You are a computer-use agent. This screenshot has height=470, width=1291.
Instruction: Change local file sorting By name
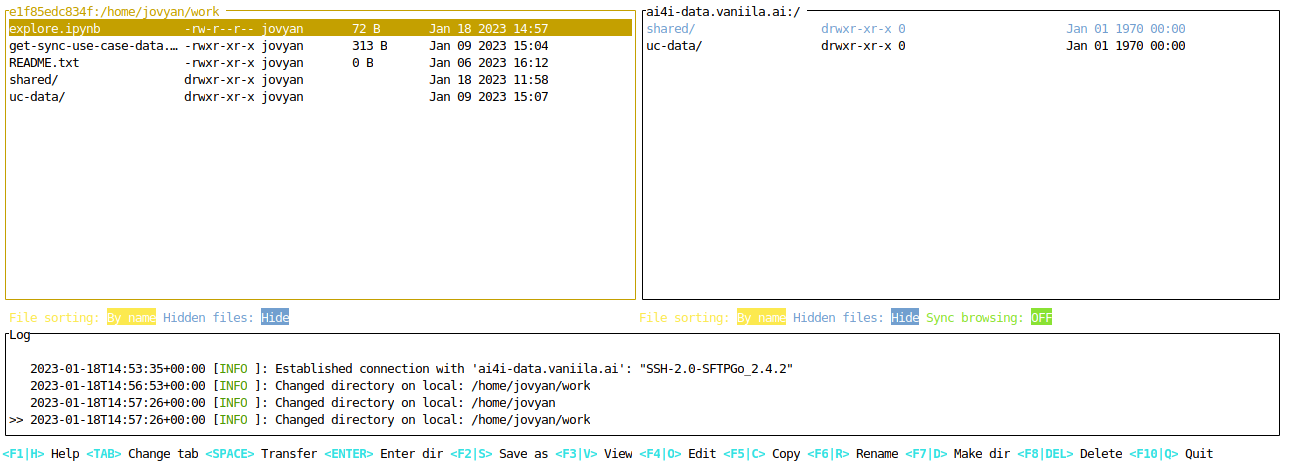pos(131,317)
